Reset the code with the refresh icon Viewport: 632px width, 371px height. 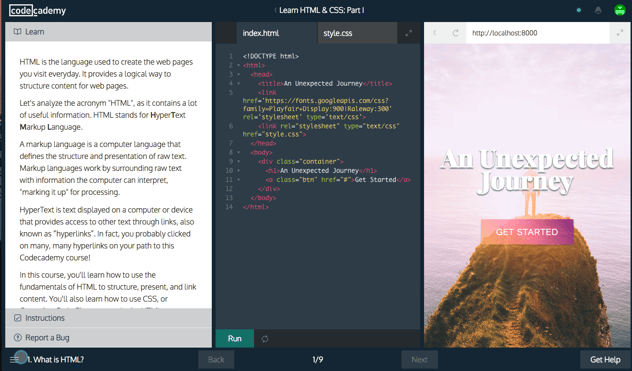(x=265, y=339)
